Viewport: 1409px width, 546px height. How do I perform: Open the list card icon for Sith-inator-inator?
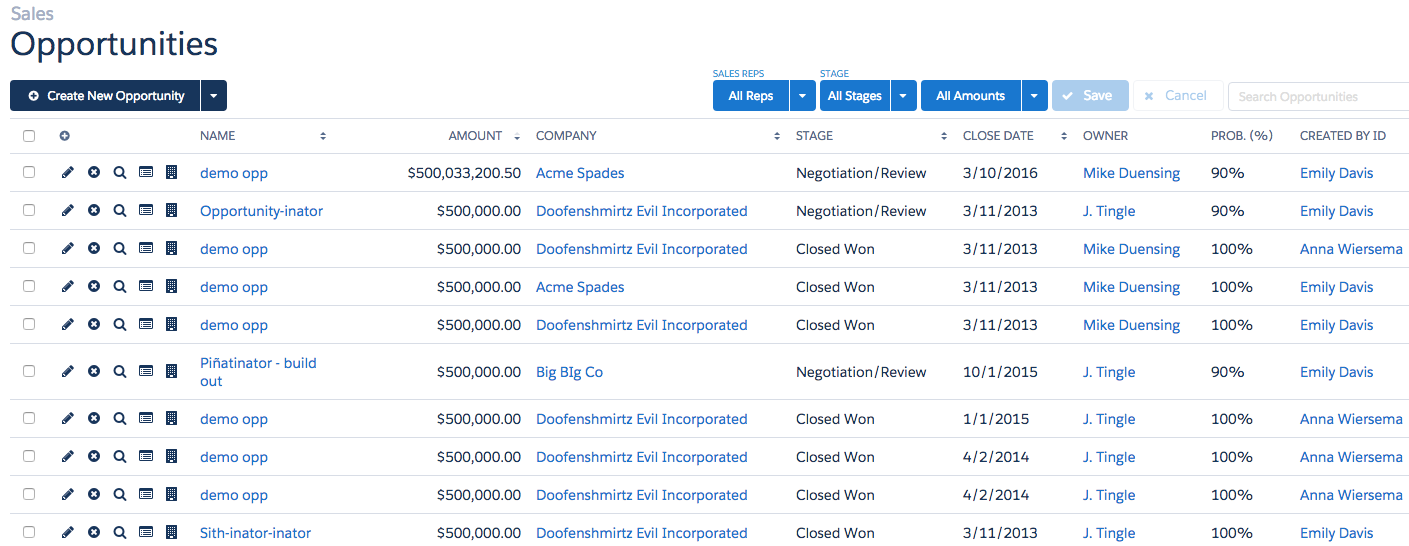click(x=146, y=533)
